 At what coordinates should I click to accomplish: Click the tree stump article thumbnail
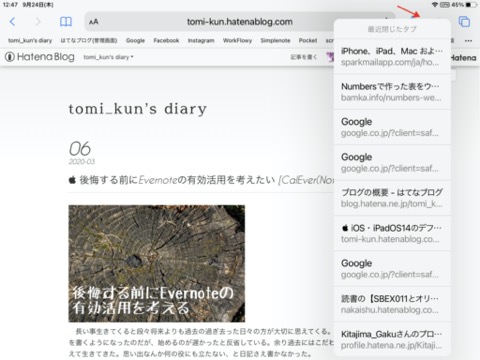point(157,263)
